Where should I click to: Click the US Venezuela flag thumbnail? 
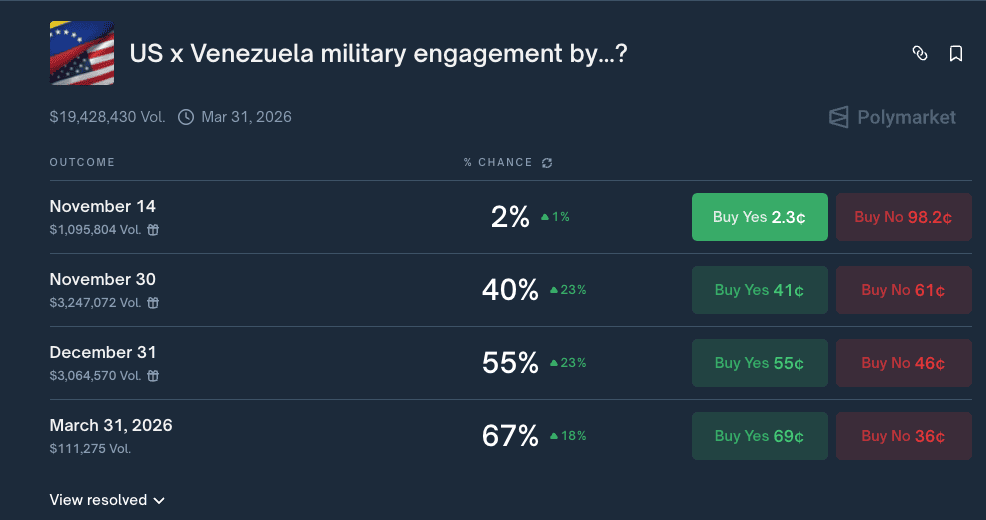click(x=82, y=54)
